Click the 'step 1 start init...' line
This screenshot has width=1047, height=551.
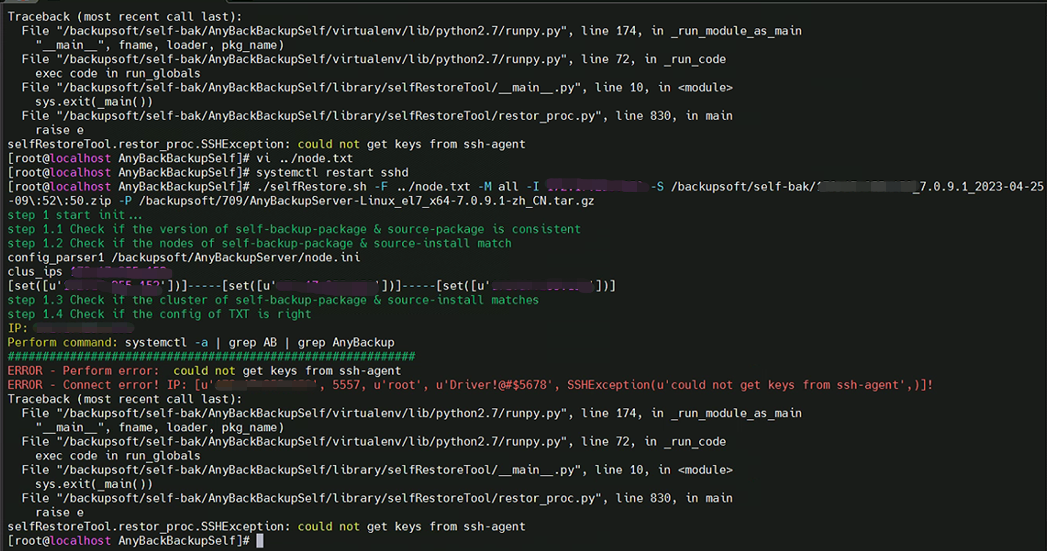pyautogui.click(x=74, y=215)
